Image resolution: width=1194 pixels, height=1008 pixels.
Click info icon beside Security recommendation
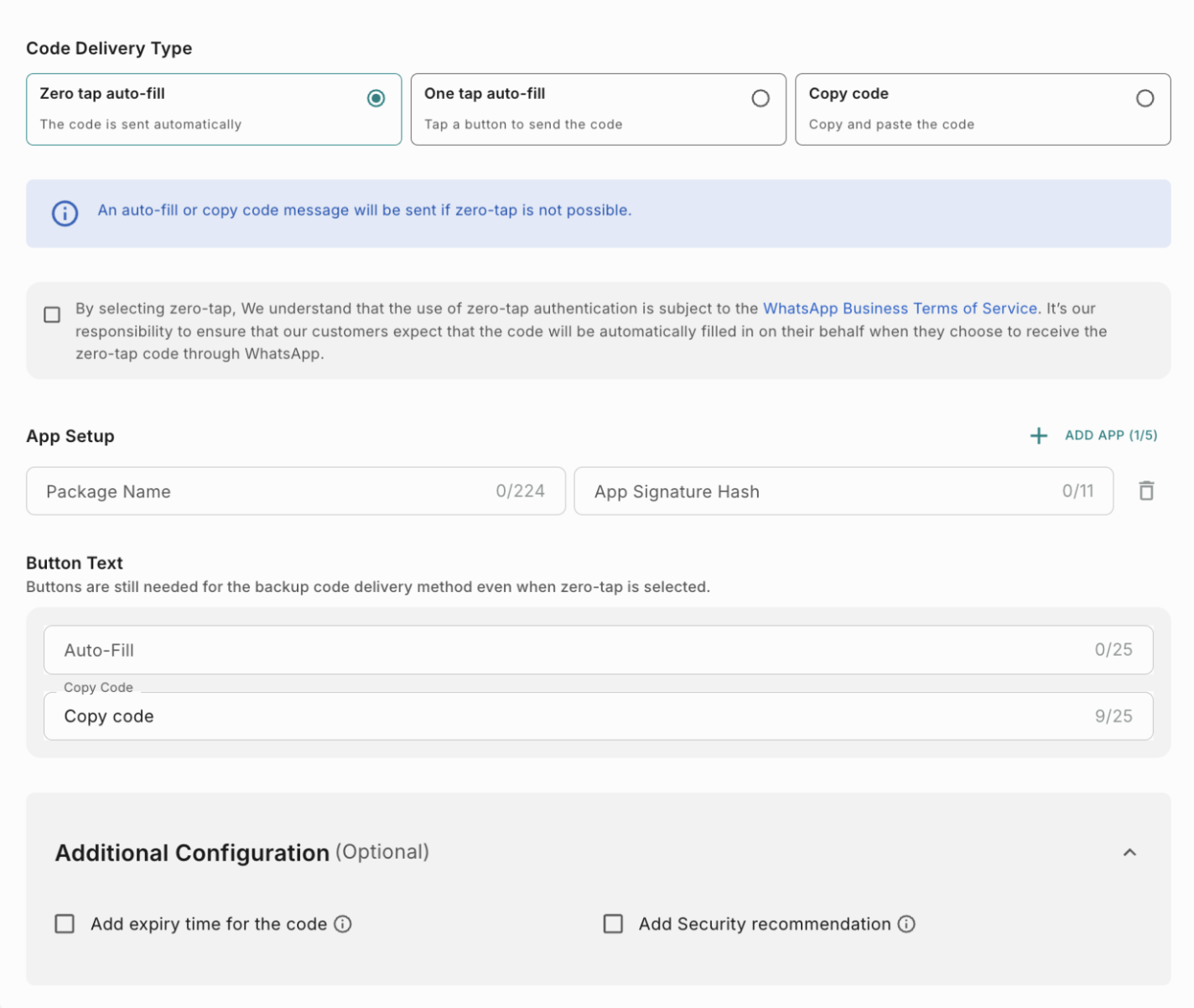pos(906,923)
